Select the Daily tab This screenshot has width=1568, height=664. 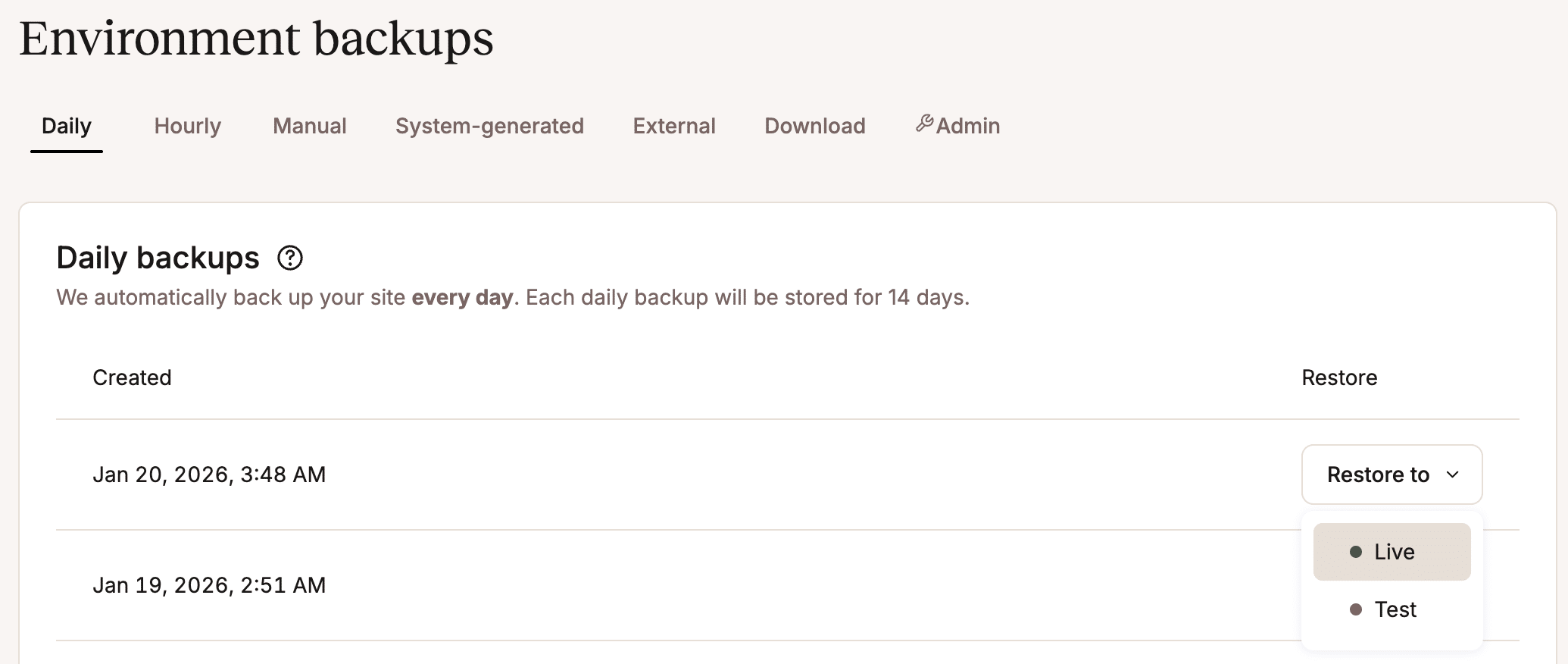[x=67, y=126]
